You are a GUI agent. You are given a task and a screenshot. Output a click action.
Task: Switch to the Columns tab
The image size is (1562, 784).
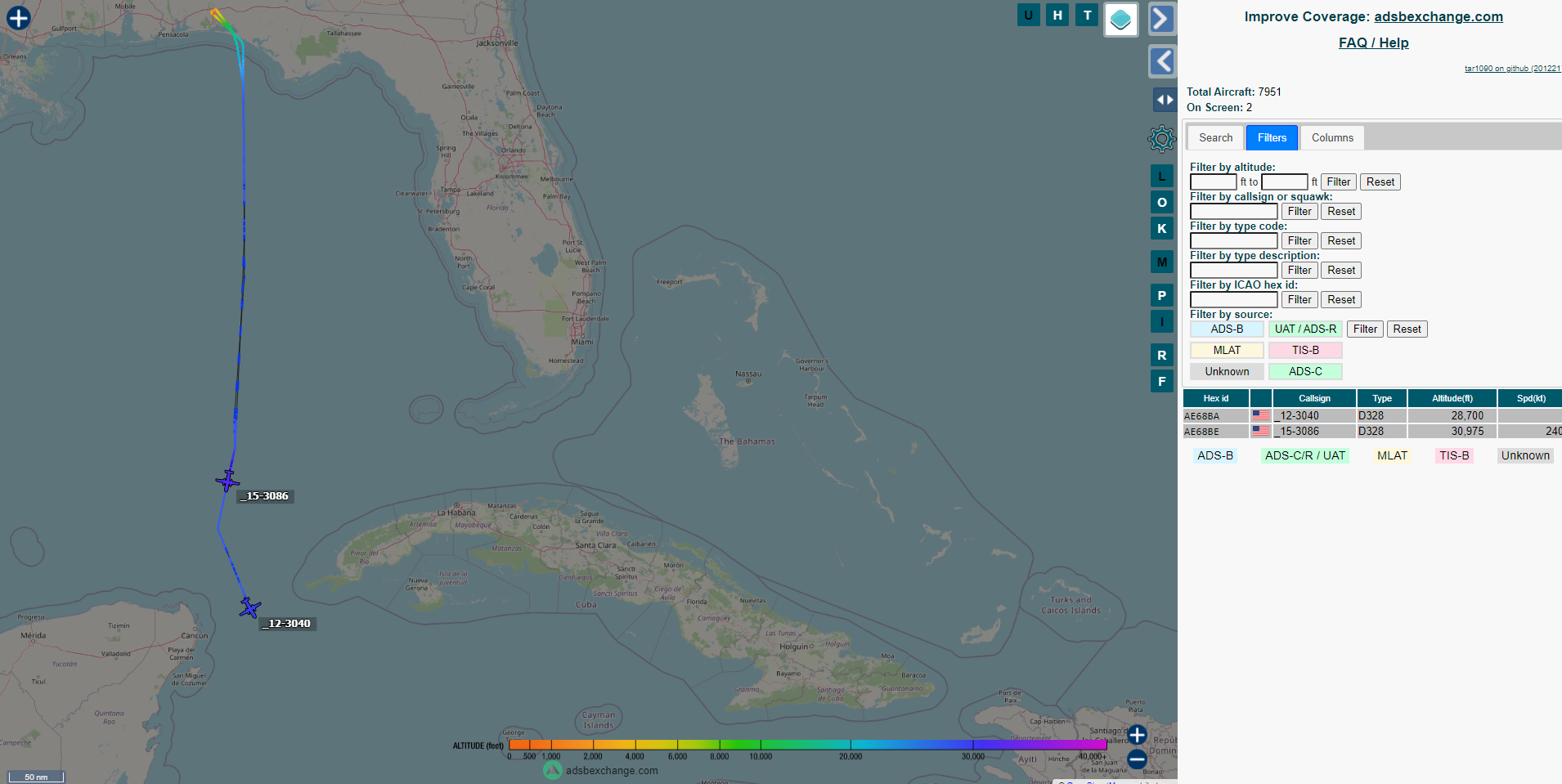pyautogui.click(x=1332, y=137)
